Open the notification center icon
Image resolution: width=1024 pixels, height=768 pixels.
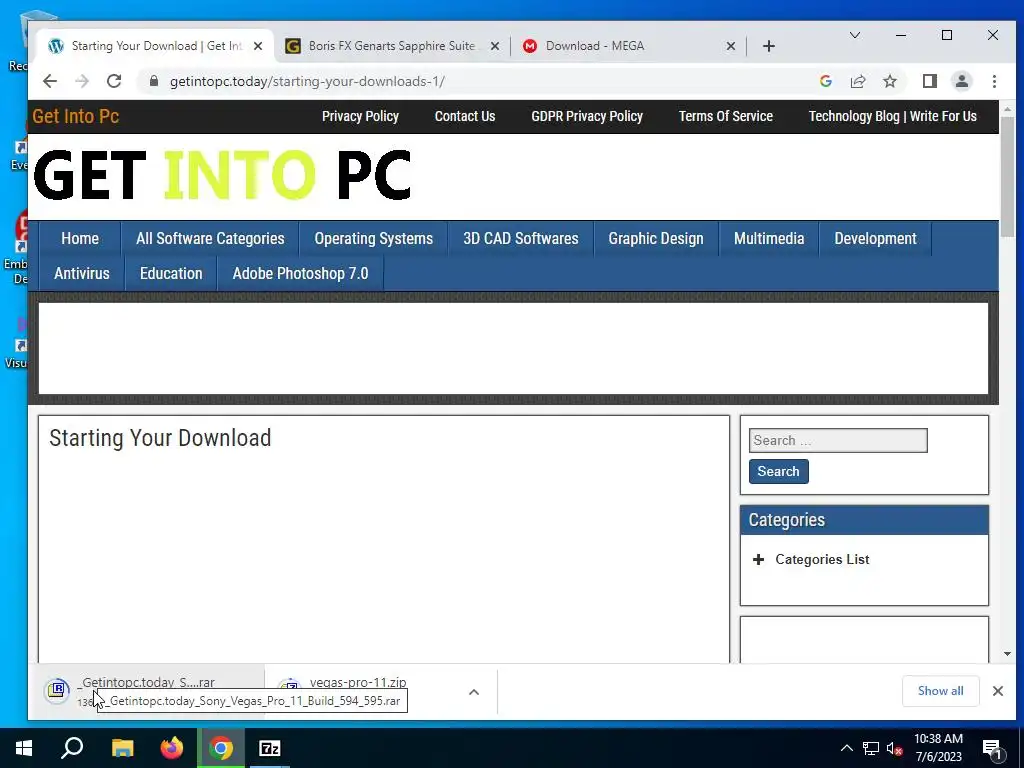click(x=992, y=749)
